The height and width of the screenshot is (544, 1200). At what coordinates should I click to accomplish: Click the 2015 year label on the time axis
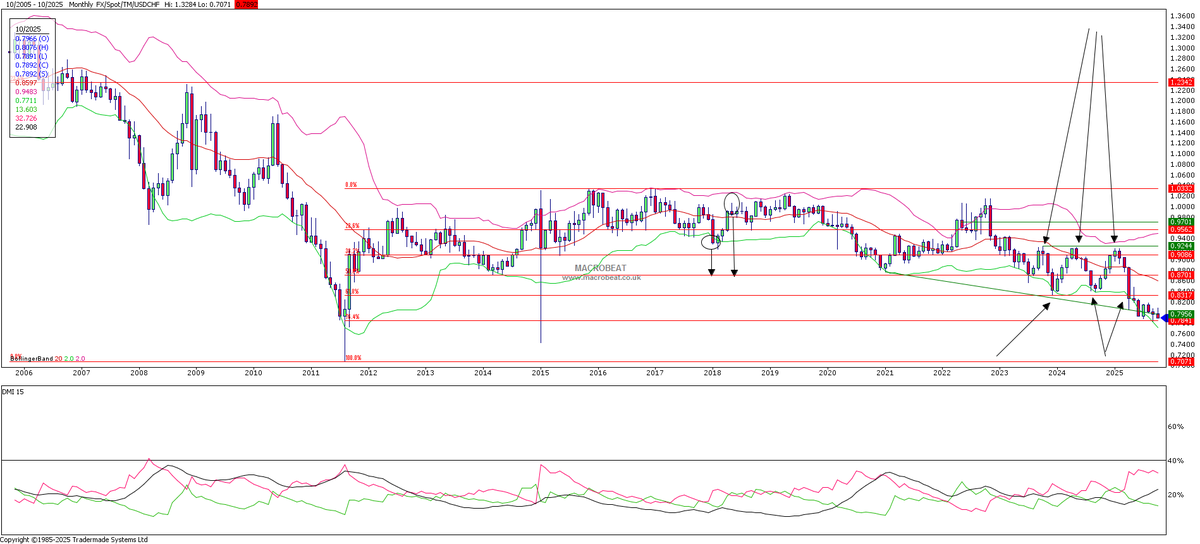coord(541,373)
